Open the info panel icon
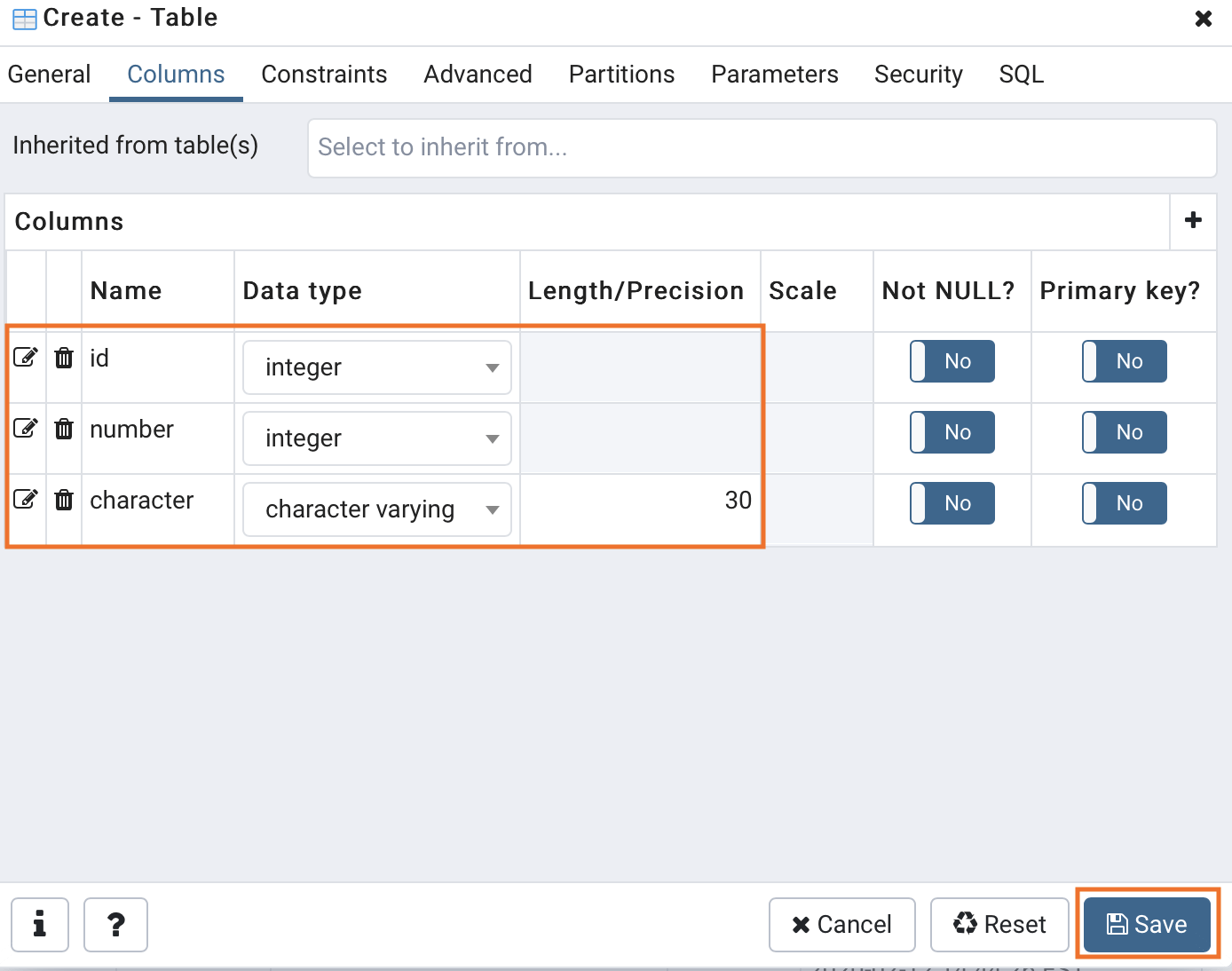Viewport: 1232px width, 971px height. (40, 924)
